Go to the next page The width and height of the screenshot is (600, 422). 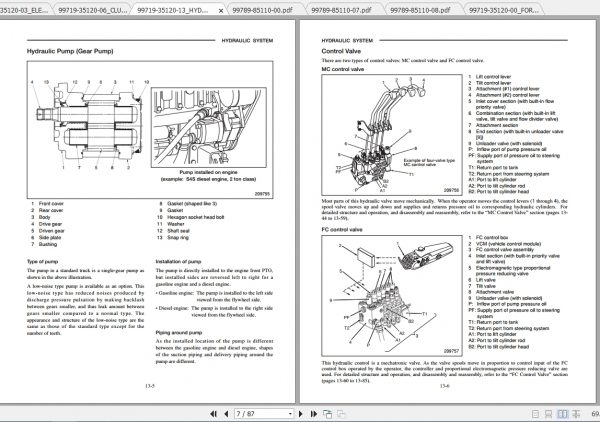pos(300,414)
